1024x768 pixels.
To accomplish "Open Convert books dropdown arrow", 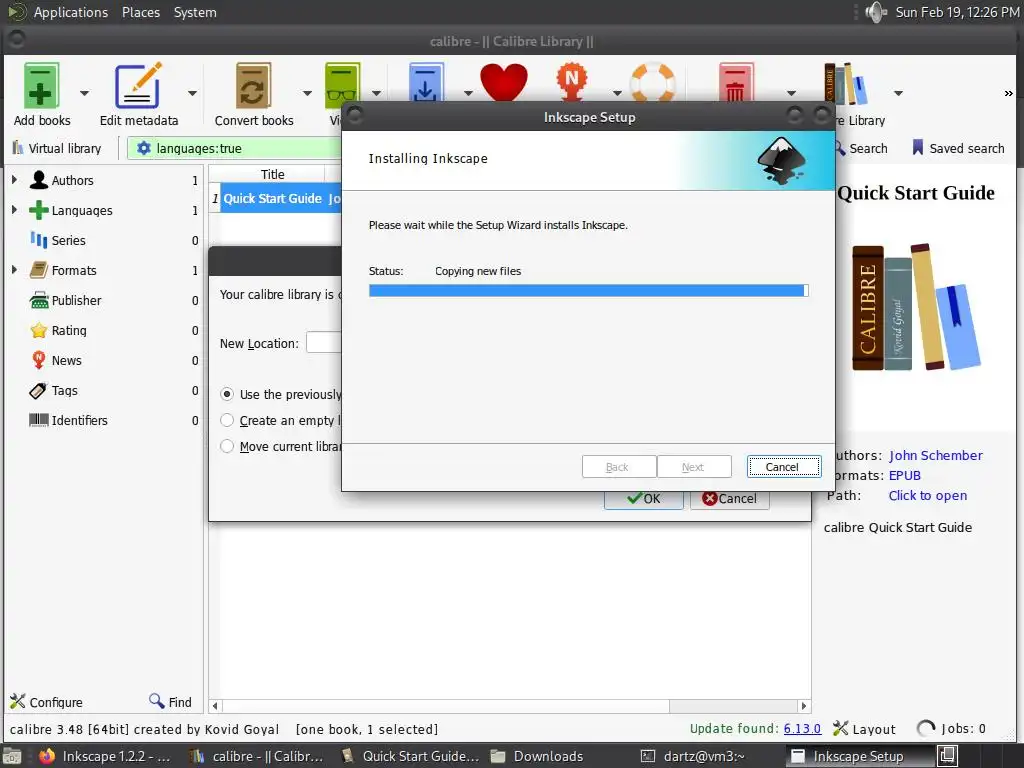I will click(x=307, y=93).
